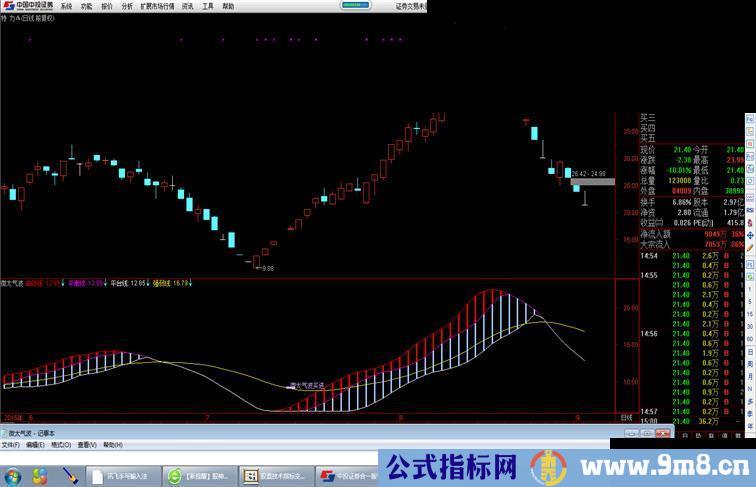Click the 证券交易 button at top right
Viewport: 756px width, 487px height.
tap(410, 6)
